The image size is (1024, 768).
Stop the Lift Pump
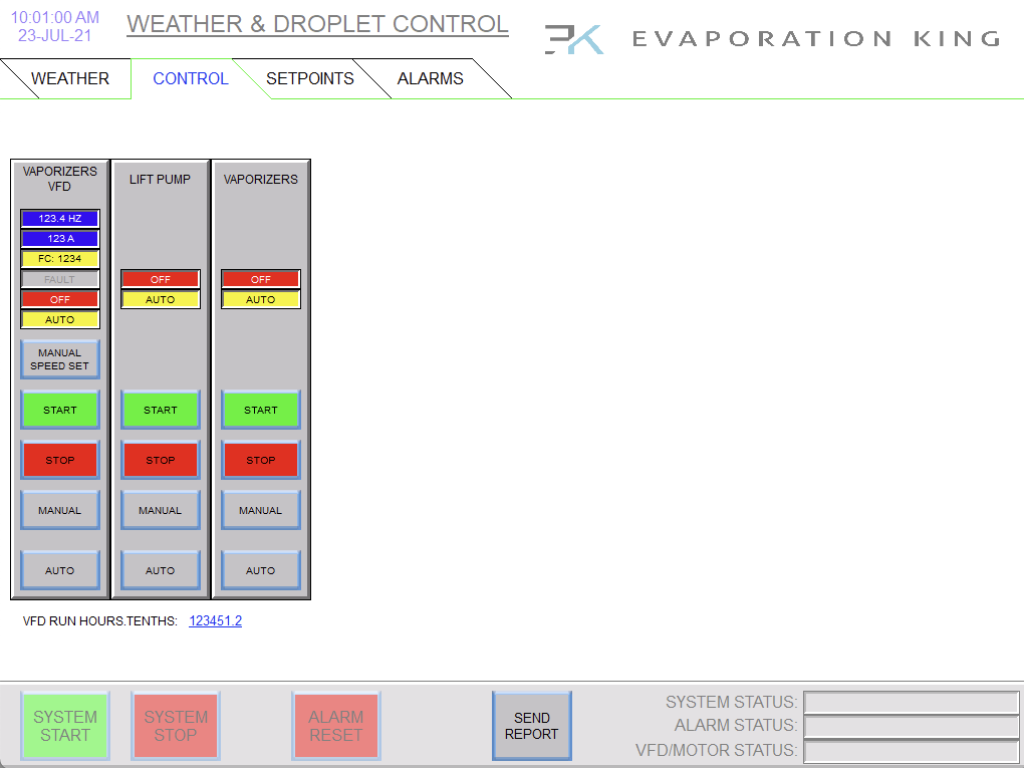[161, 460]
